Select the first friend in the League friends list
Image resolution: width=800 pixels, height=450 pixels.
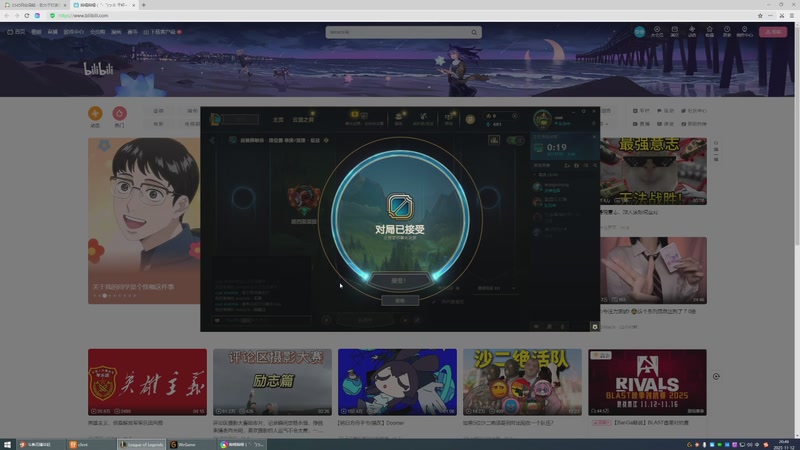(563, 187)
